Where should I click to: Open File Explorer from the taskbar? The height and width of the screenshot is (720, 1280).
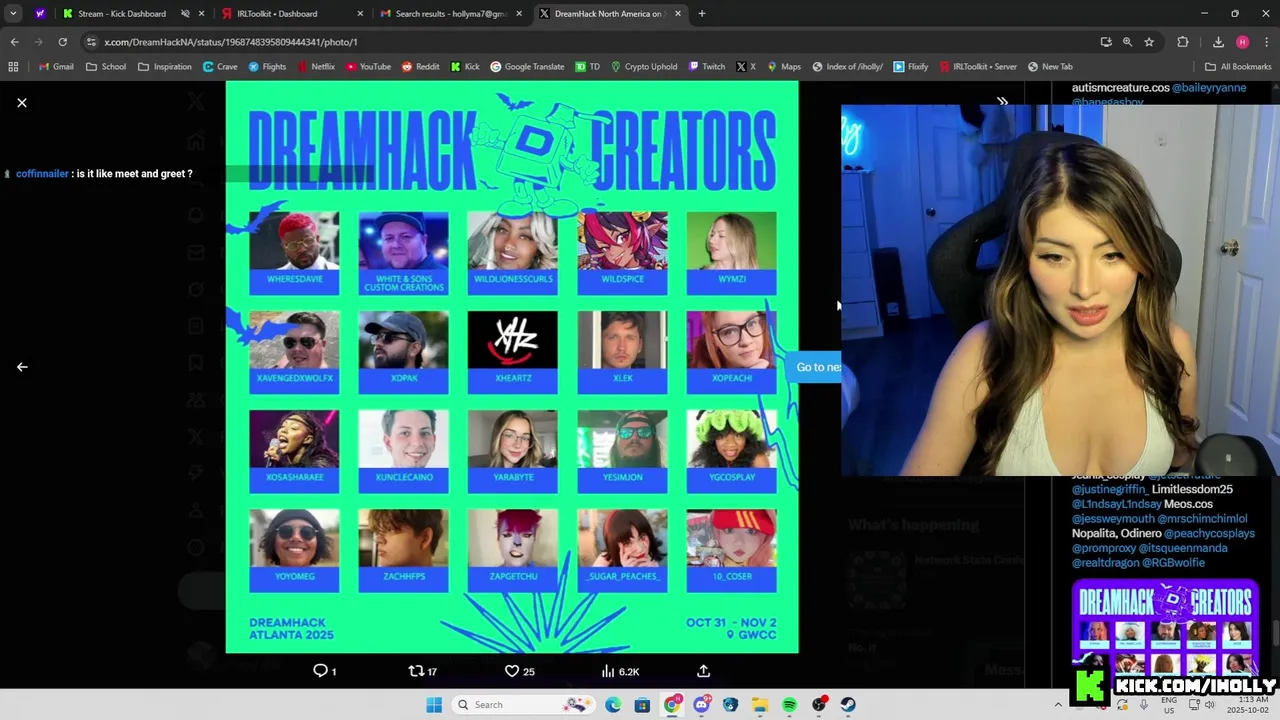pos(760,705)
